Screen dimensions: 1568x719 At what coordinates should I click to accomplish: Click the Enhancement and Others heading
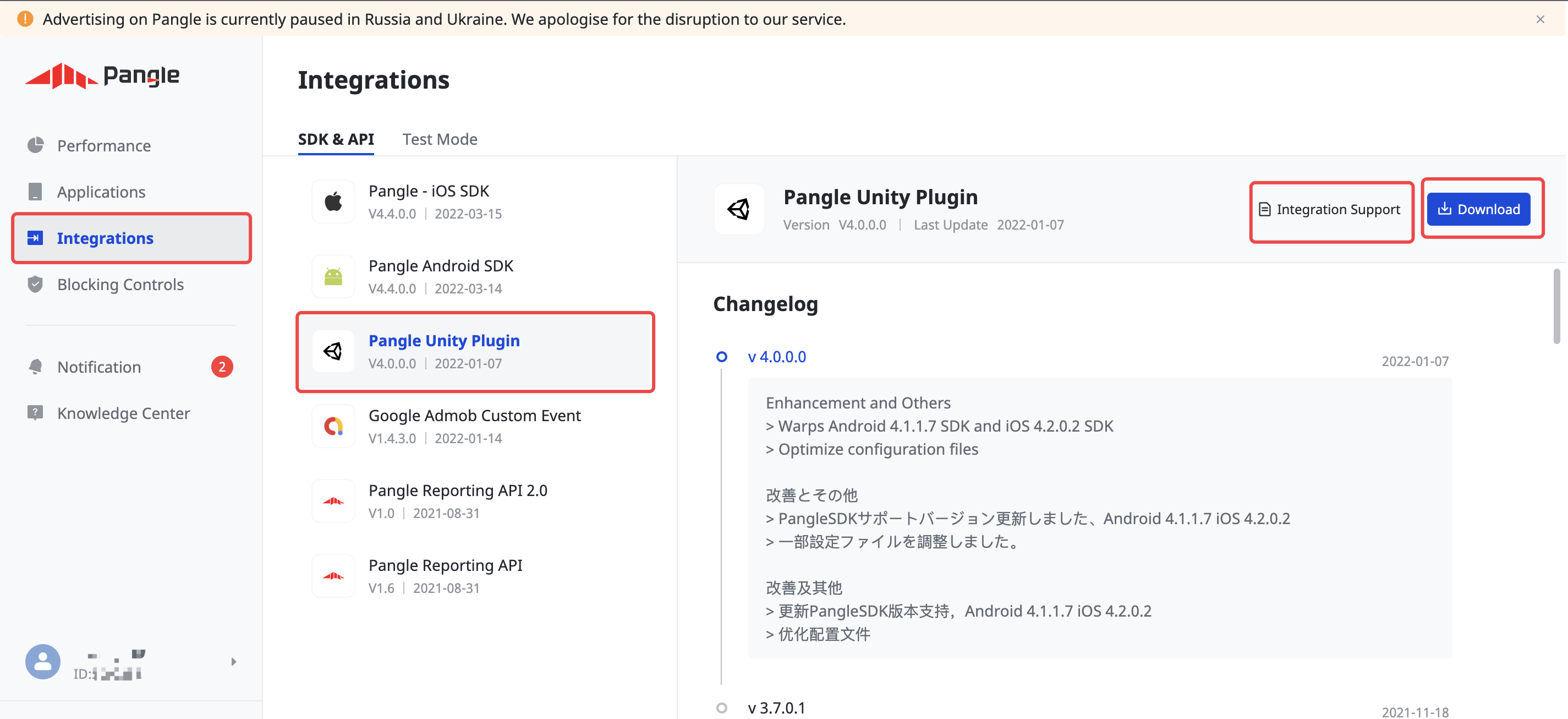tap(858, 404)
